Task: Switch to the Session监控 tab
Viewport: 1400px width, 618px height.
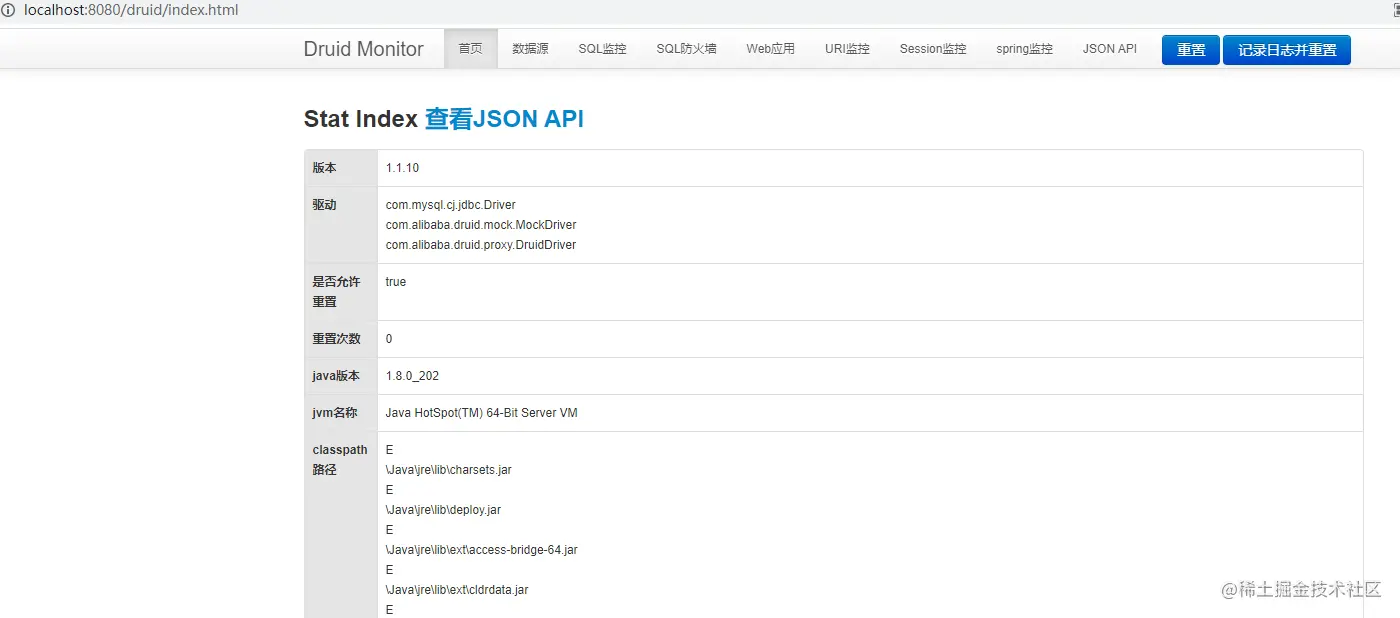Action: [x=933, y=49]
